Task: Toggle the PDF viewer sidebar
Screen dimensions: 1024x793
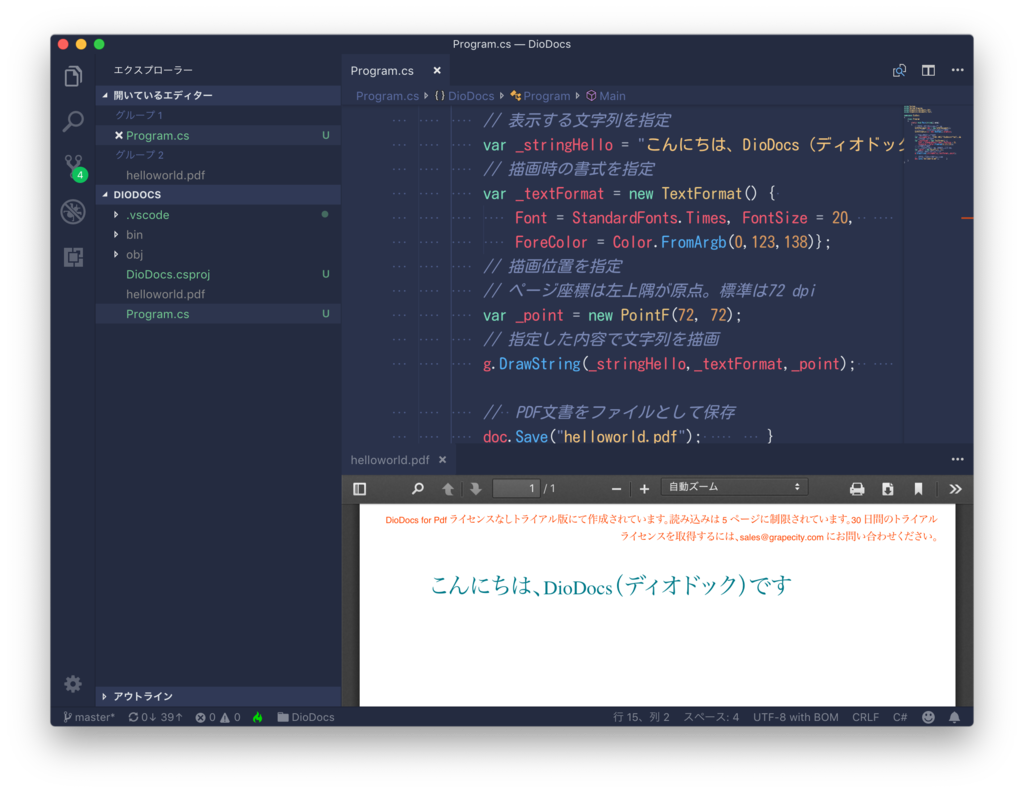Action: pos(360,489)
